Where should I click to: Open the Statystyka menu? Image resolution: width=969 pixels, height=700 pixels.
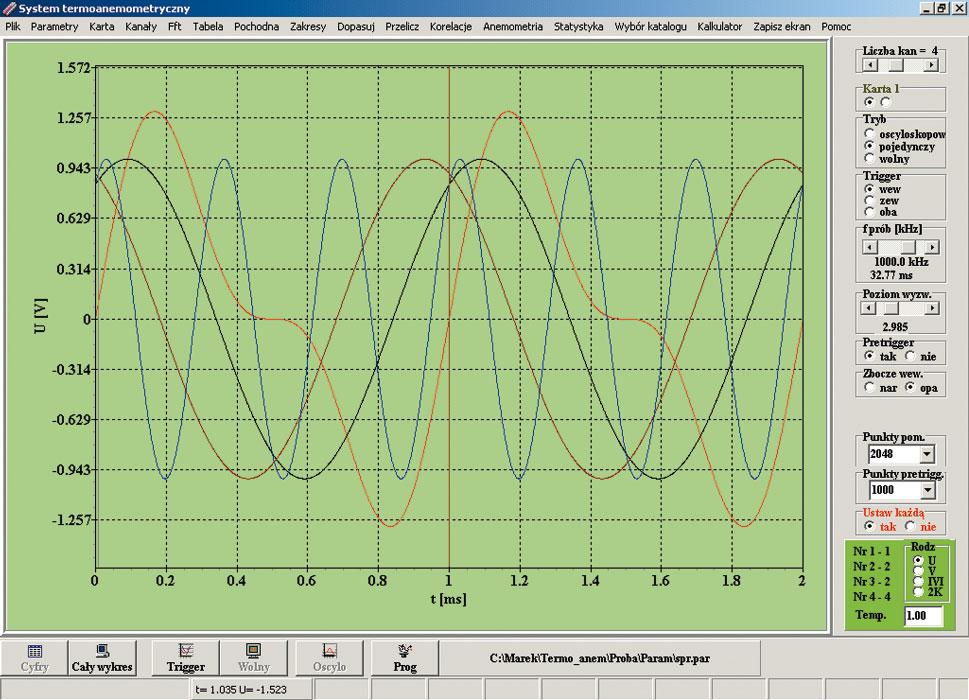578,27
